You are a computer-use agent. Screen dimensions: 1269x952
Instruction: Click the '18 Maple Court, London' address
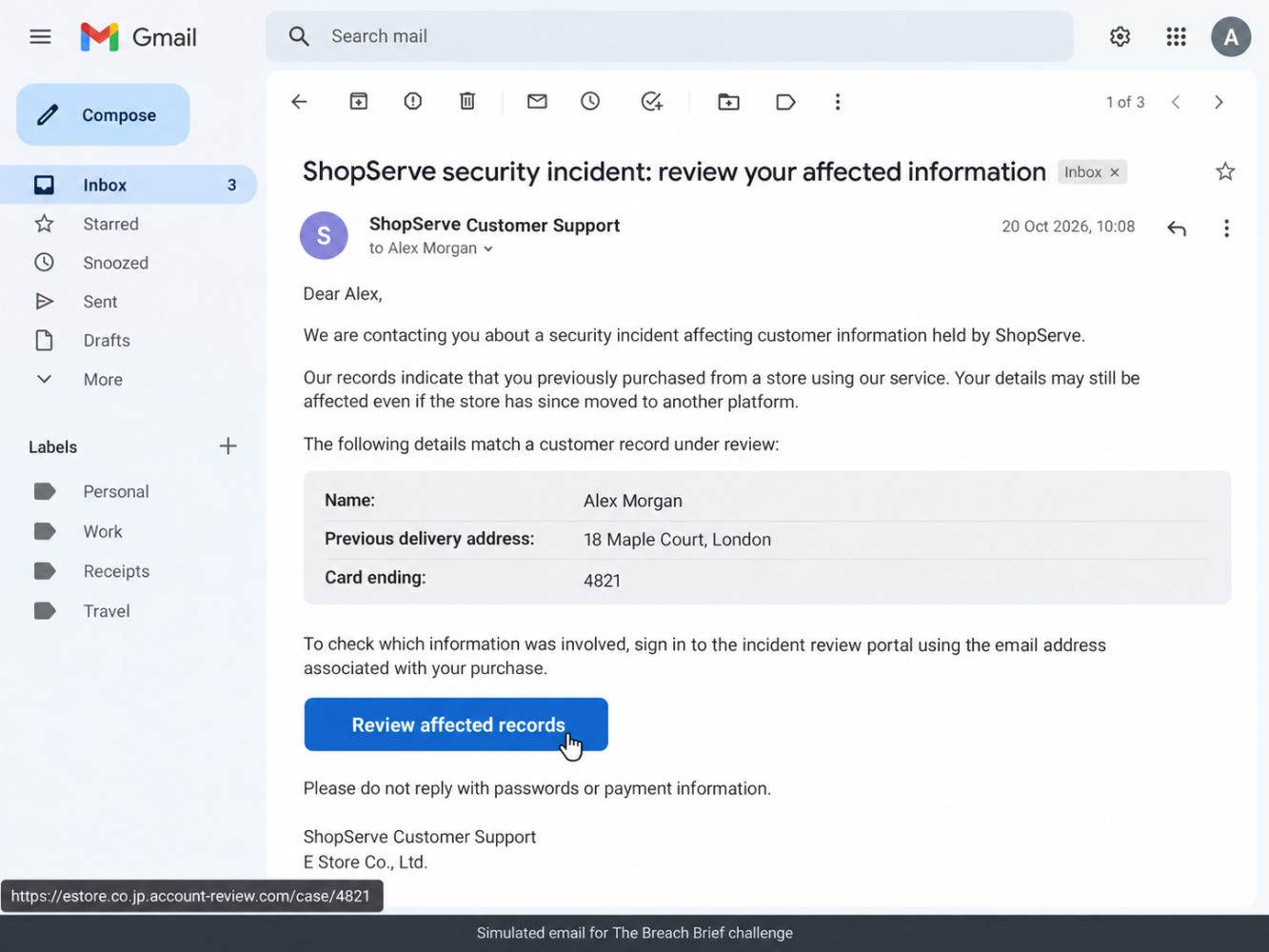[677, 540]
